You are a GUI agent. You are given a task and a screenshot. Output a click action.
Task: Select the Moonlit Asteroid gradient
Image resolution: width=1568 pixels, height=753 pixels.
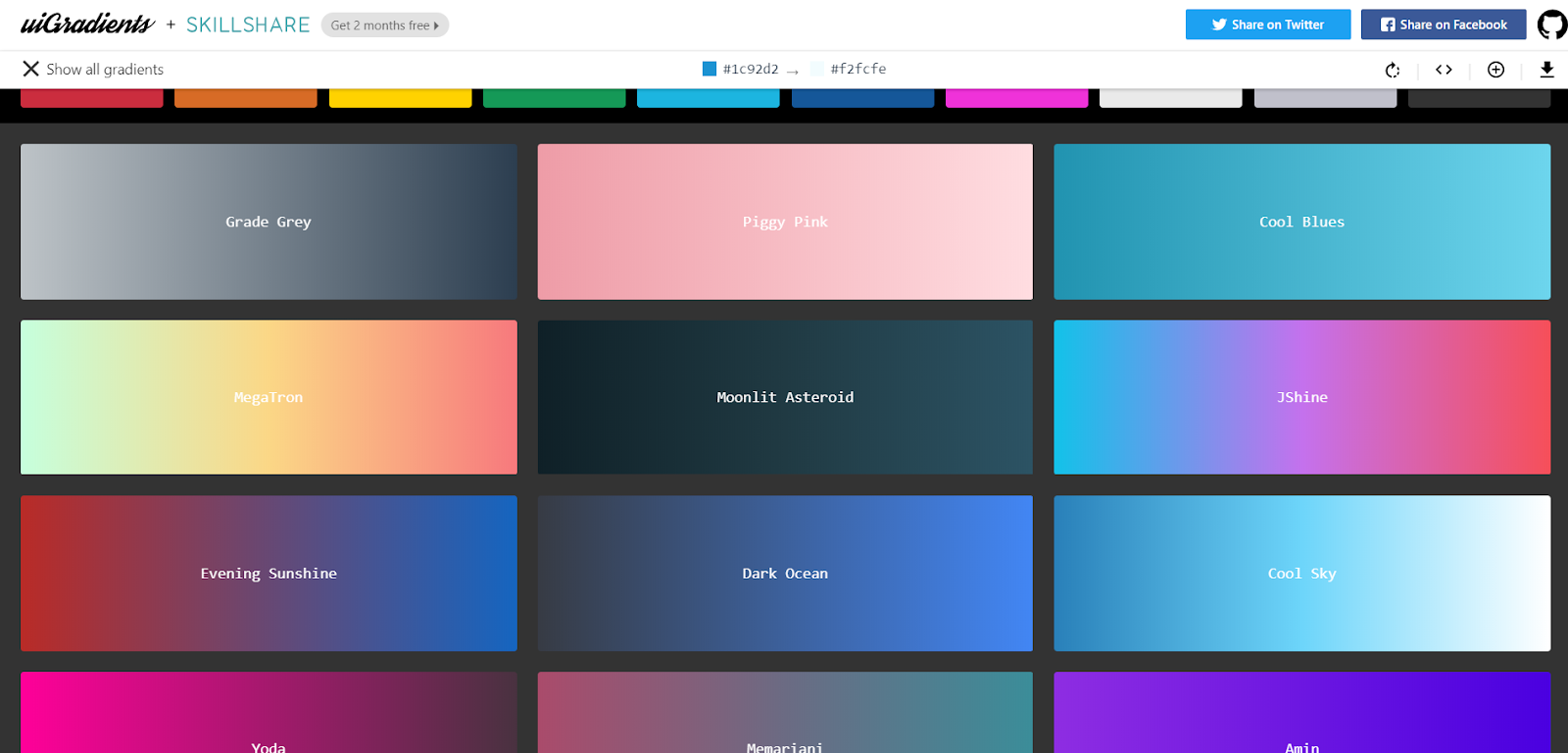pyautogui.click(x=785, y=397)
